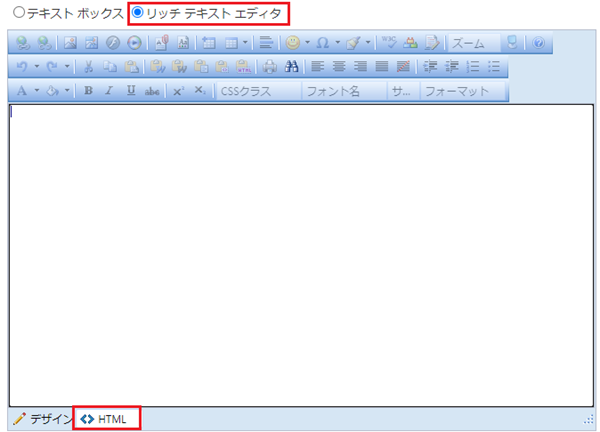
Task: Open the text color A picker
Action: click(22, 91)
